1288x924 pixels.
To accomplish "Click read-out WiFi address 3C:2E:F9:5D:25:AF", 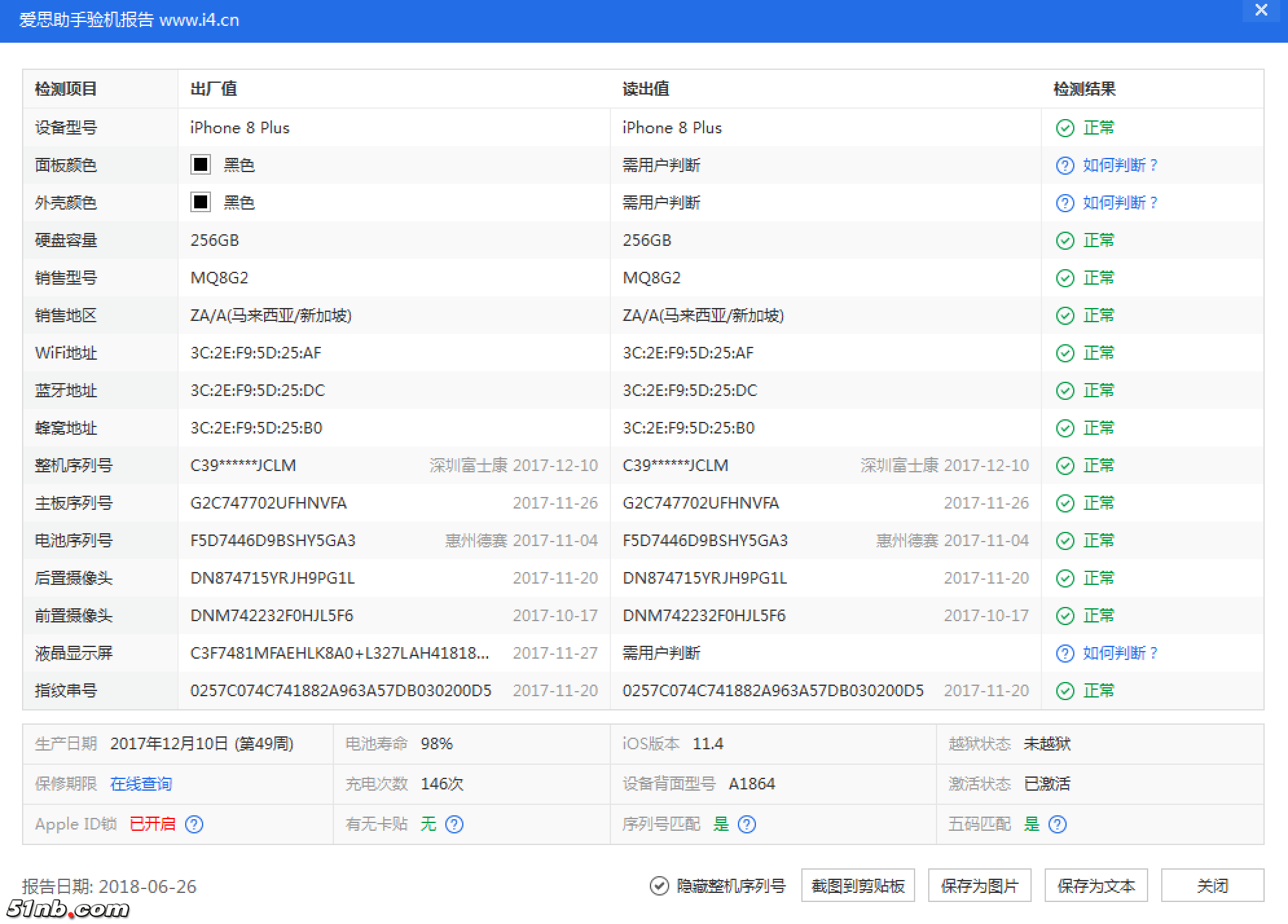I will pyautogui.click(x=688, y=353).
